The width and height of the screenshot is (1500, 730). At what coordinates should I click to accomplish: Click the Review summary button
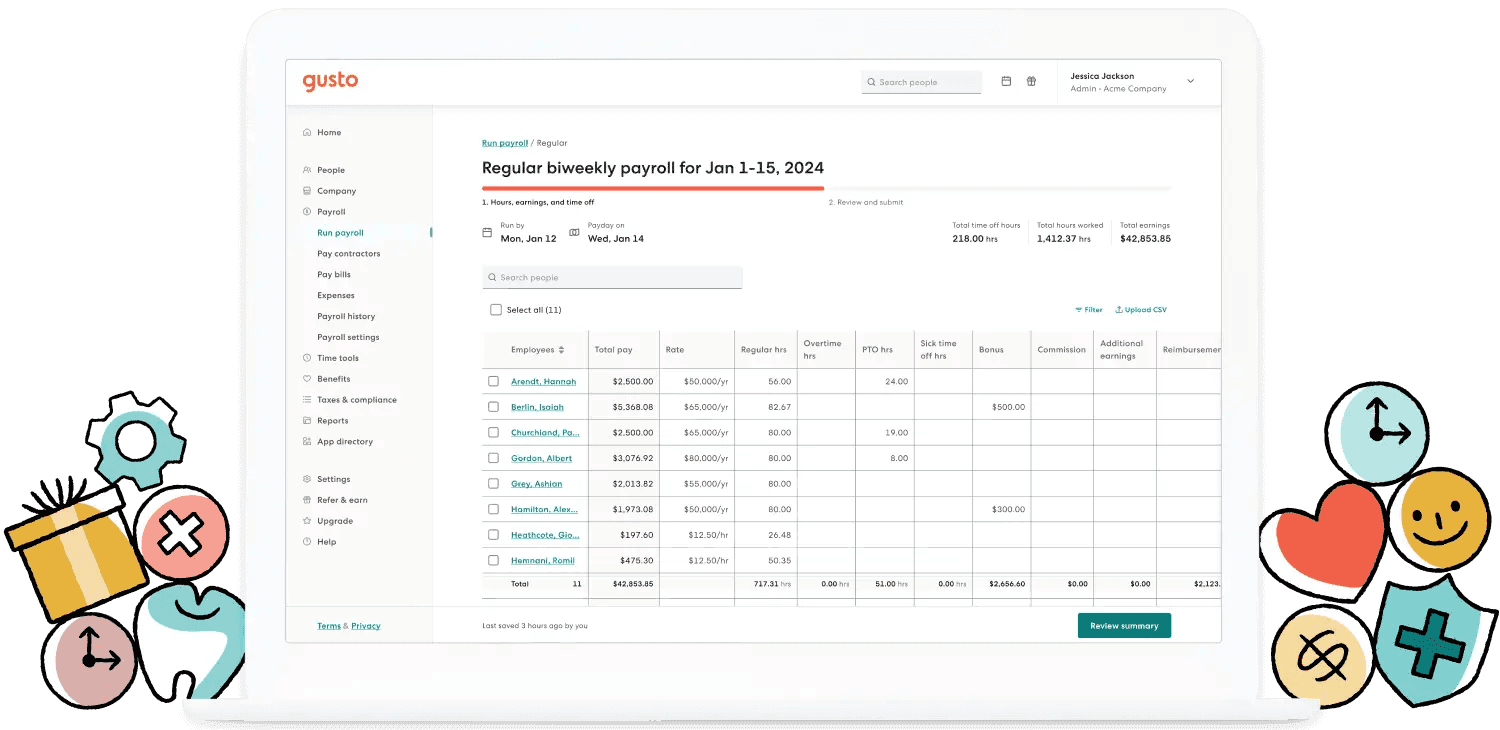click(1123, 624)
